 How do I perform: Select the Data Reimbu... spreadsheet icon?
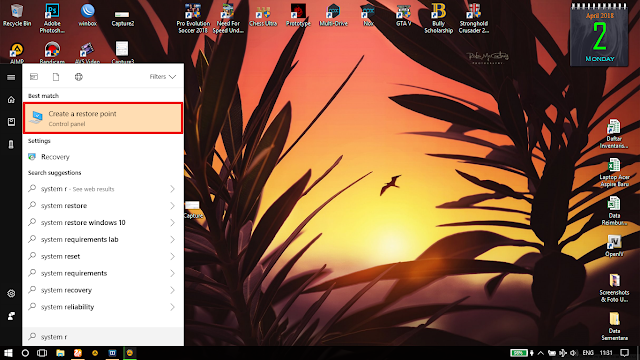point(614,211)
